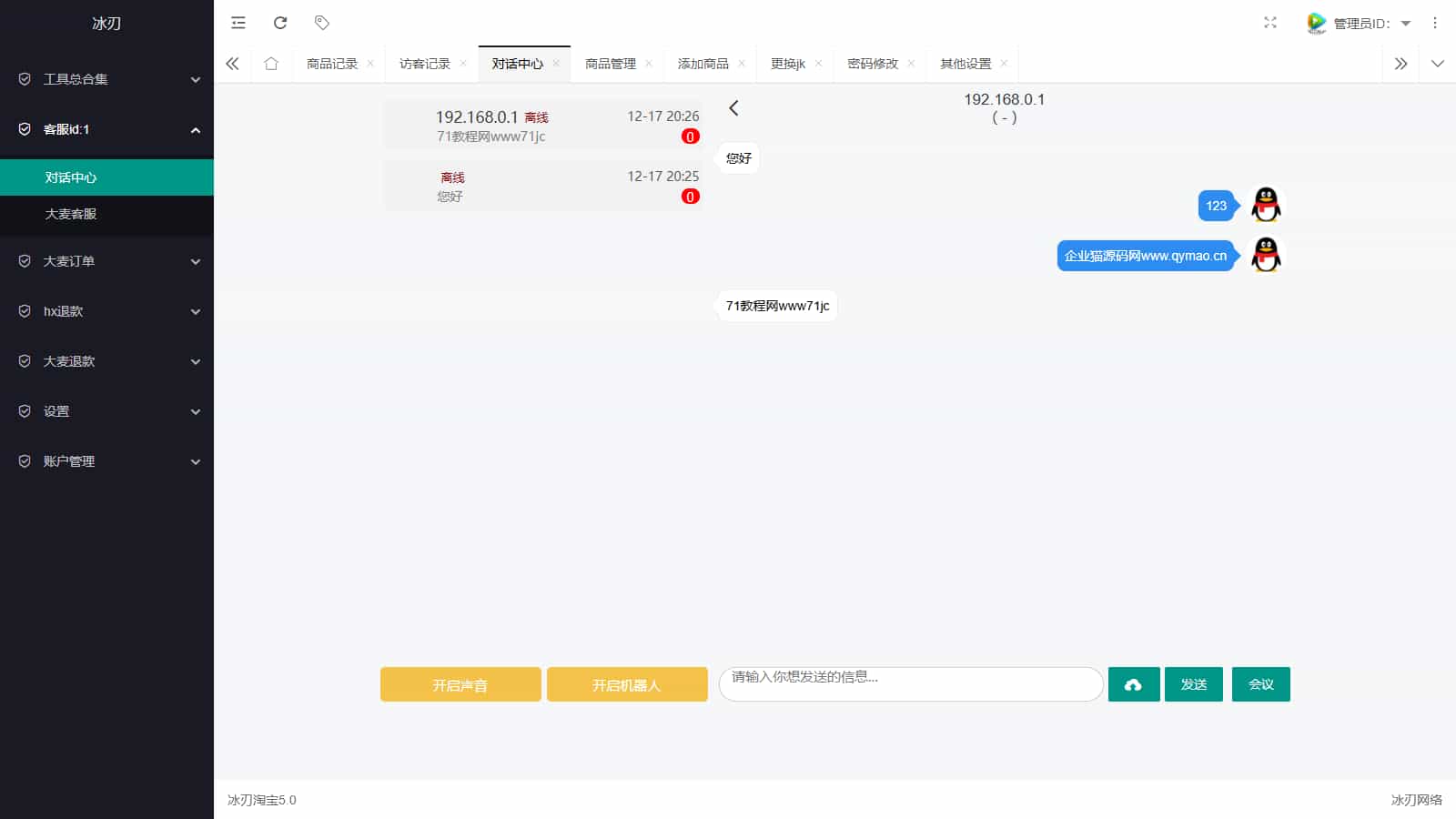Image resolution: width=1456 pixels, height=819 pixels.
Task: Click the cloud upload icon button
Action: tap(1133, 684)
